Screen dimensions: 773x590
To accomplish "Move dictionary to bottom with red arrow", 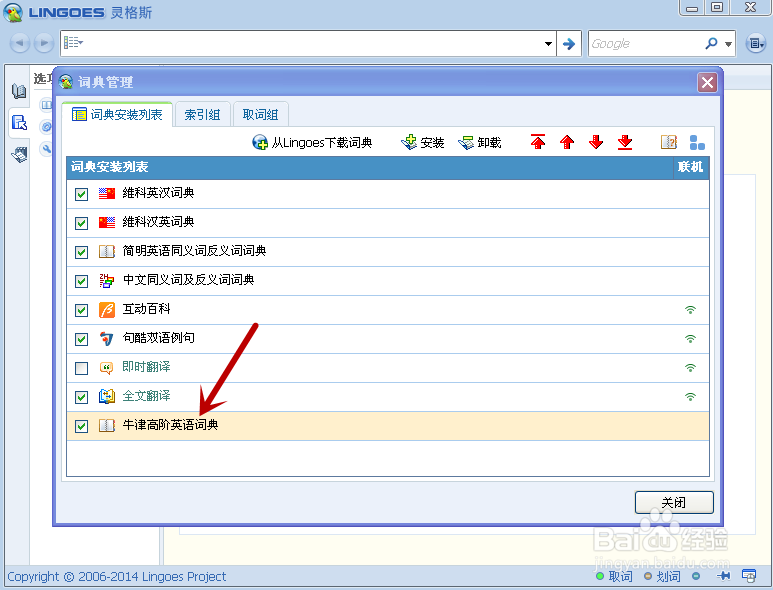I will point(625,142).
